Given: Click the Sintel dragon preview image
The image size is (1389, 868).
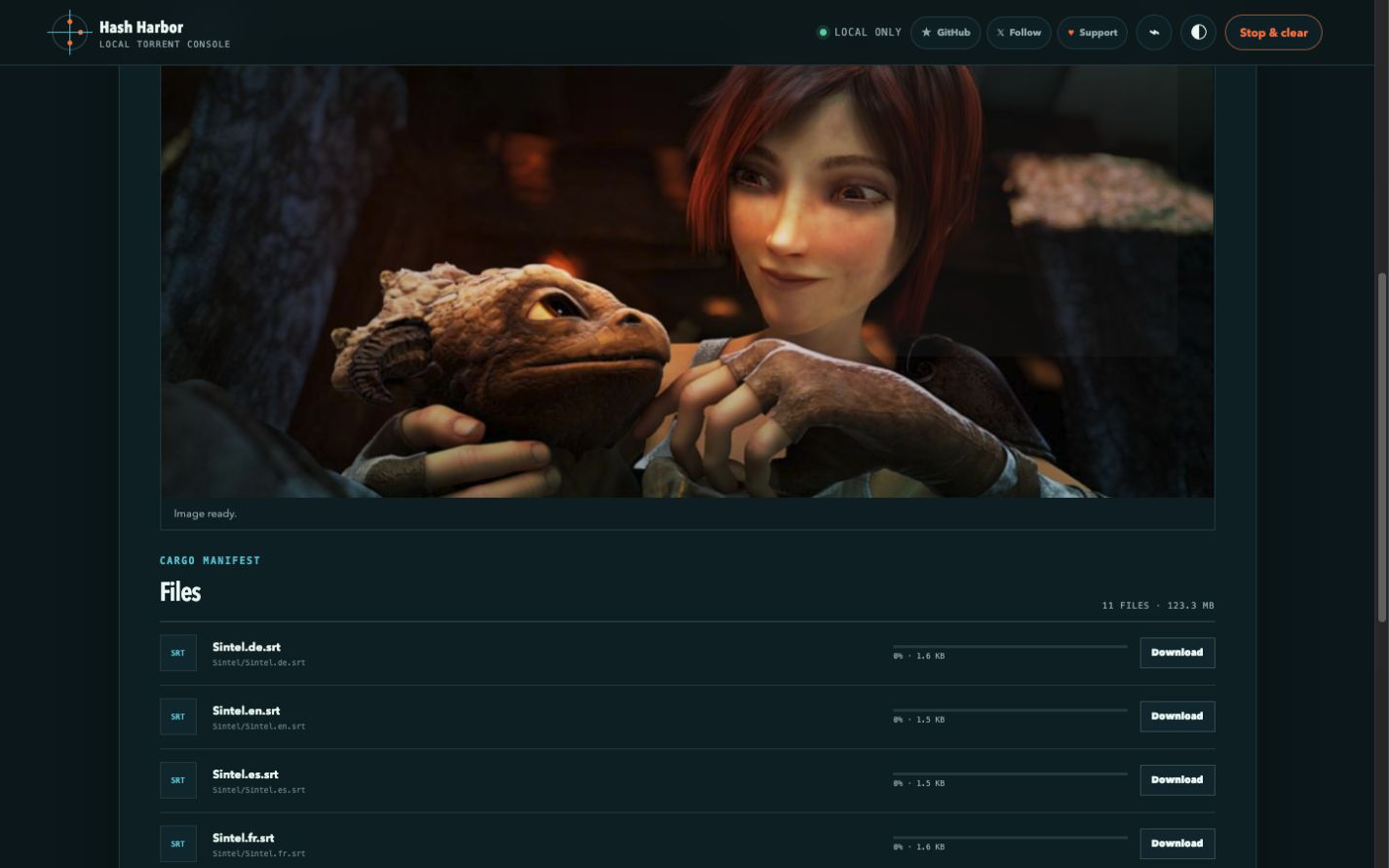Looking at the screenshot, I should pyautogui.click(x=687, y=282).
